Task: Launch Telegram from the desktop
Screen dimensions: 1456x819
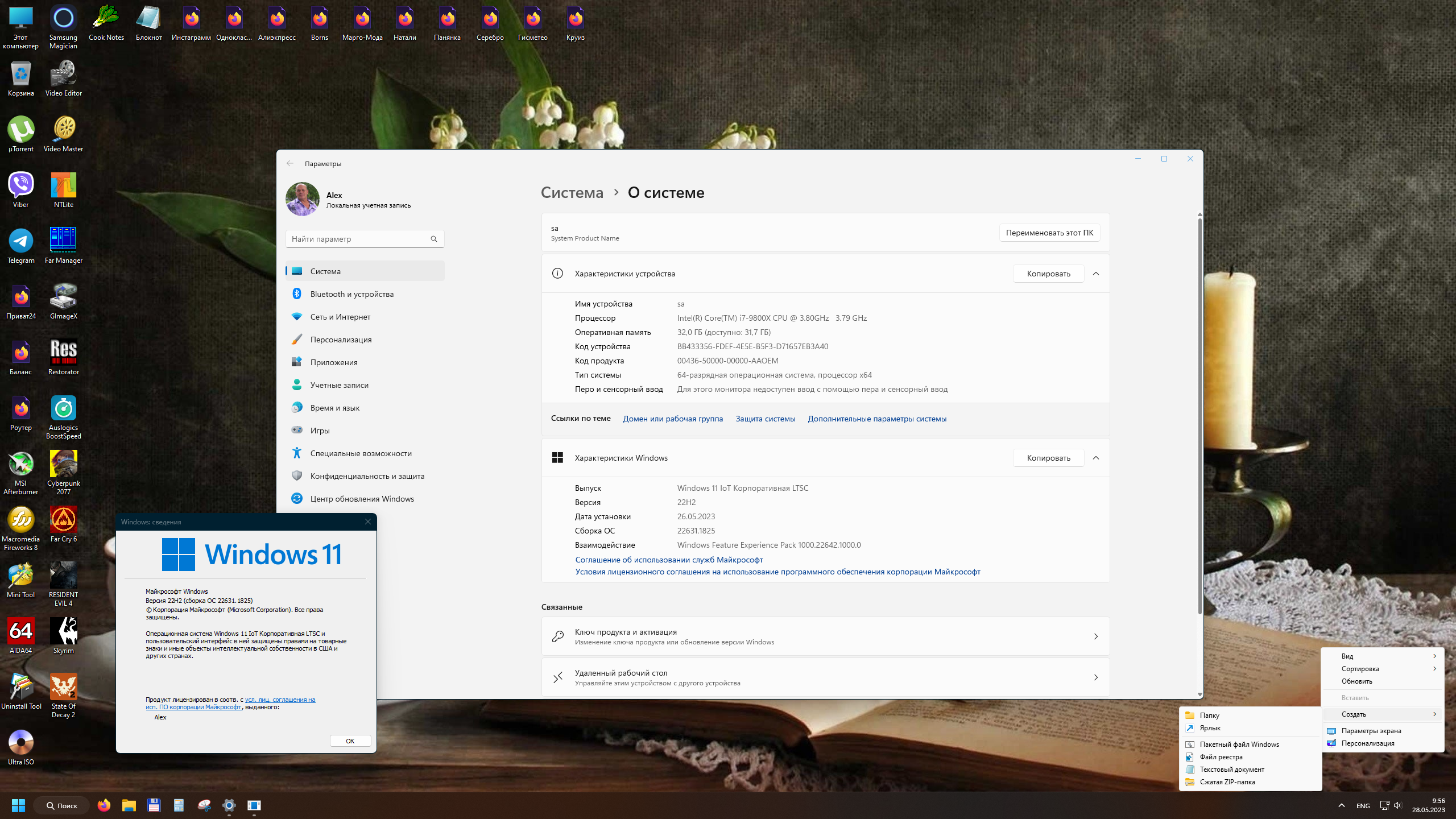Action: (21, 246)
